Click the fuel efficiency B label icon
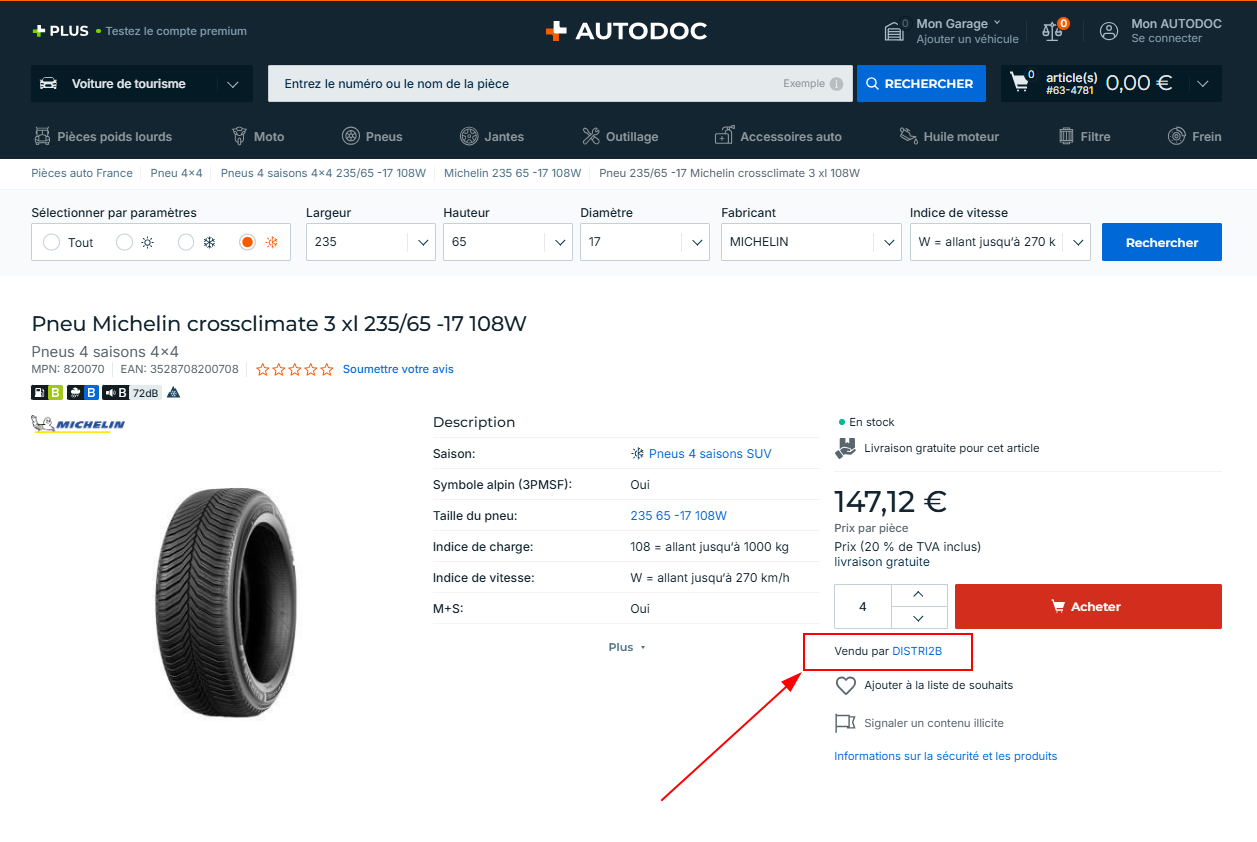 tap(47, 393)
